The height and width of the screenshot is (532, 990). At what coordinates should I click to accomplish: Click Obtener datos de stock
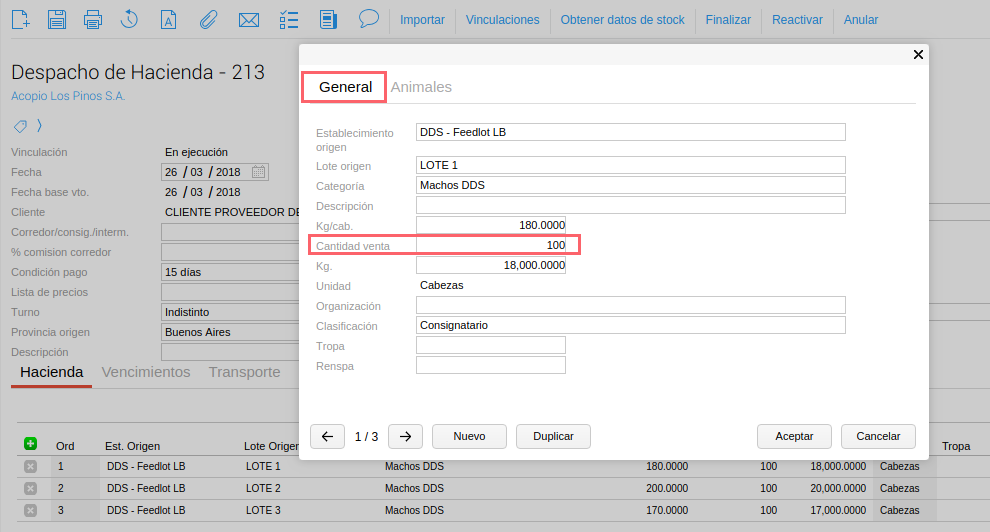click(x=622, y=20)
